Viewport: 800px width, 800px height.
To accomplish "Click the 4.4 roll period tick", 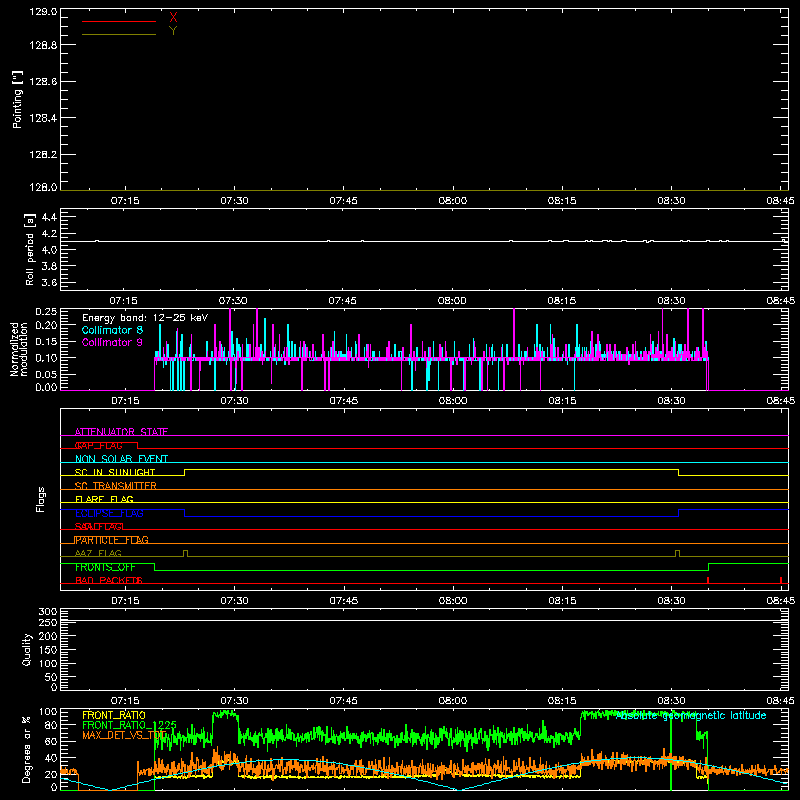I will point(49,217).
